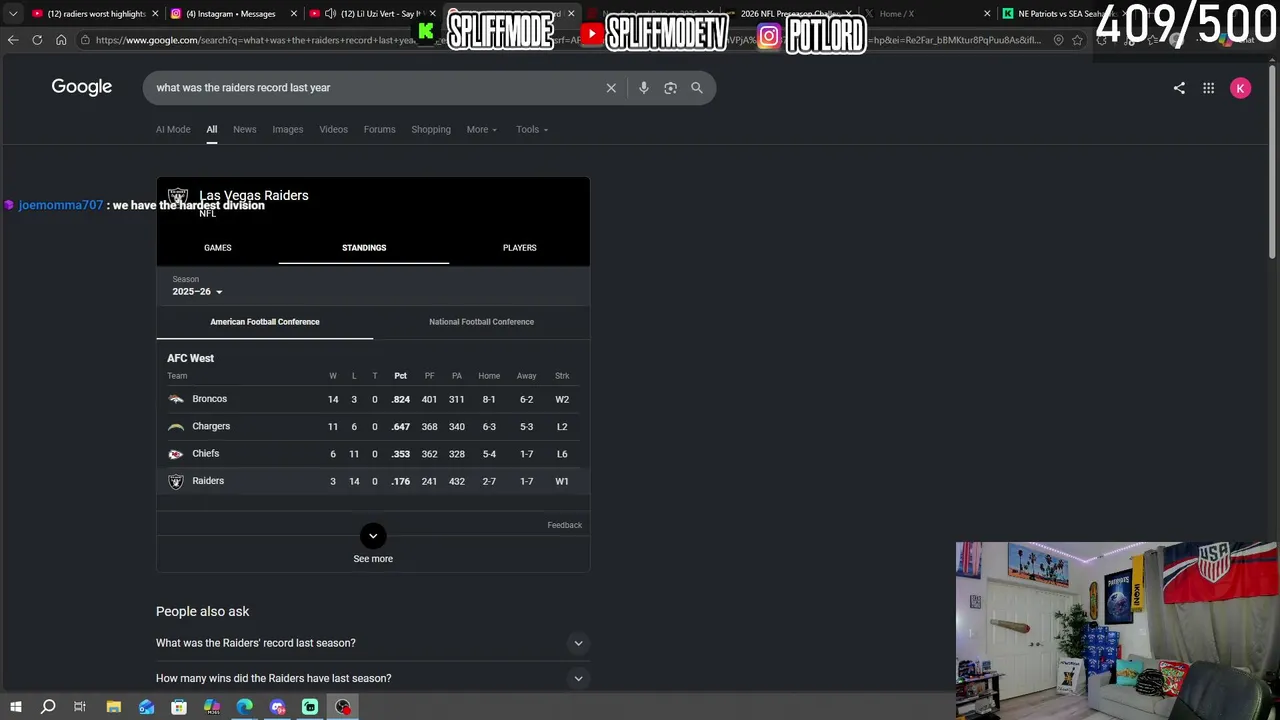The height and width of the screenshot is (720, 1280).
Task: Focus the google.com address bar
Action: pos(570,40)
